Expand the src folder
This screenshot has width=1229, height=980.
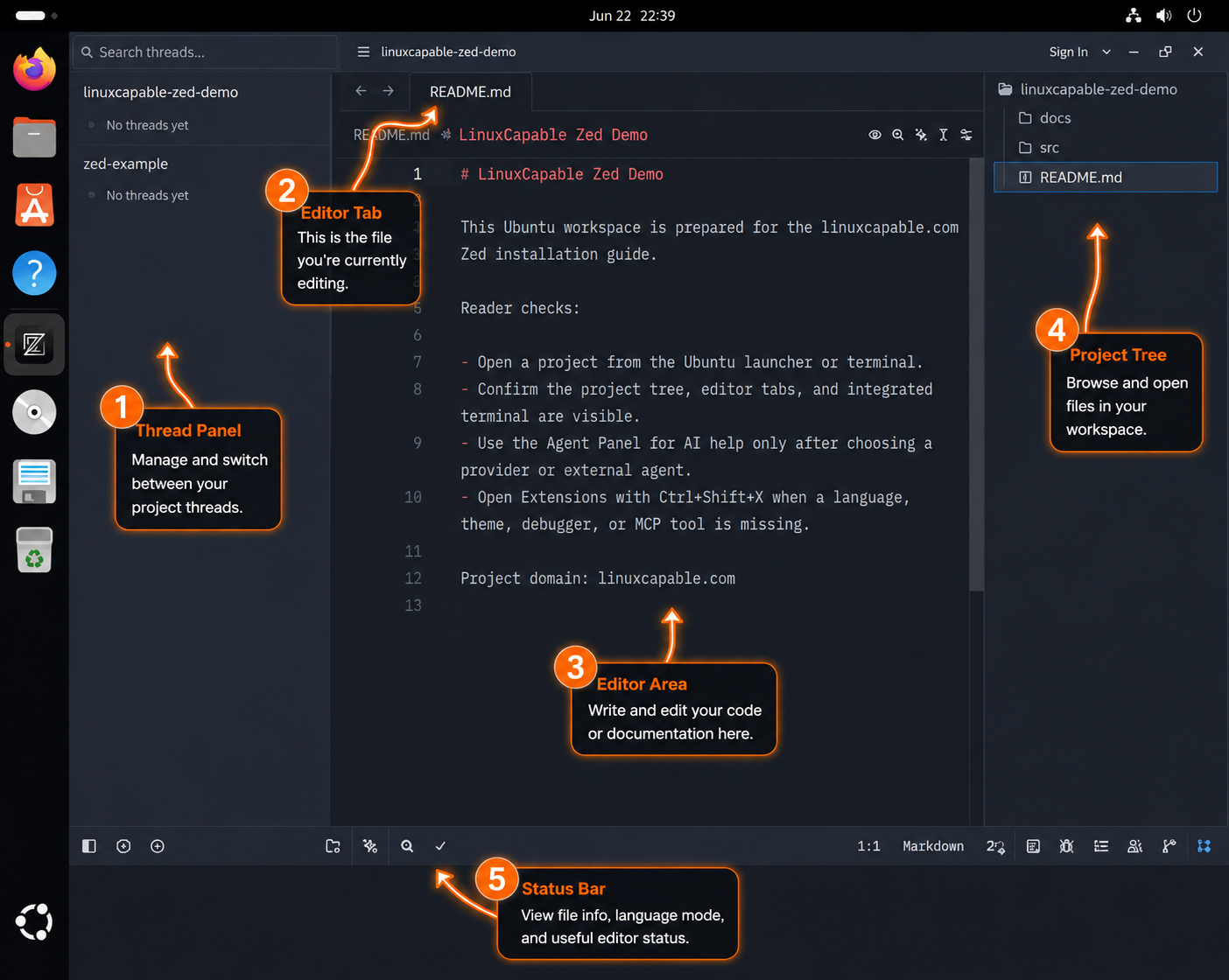click(1038, 148)
